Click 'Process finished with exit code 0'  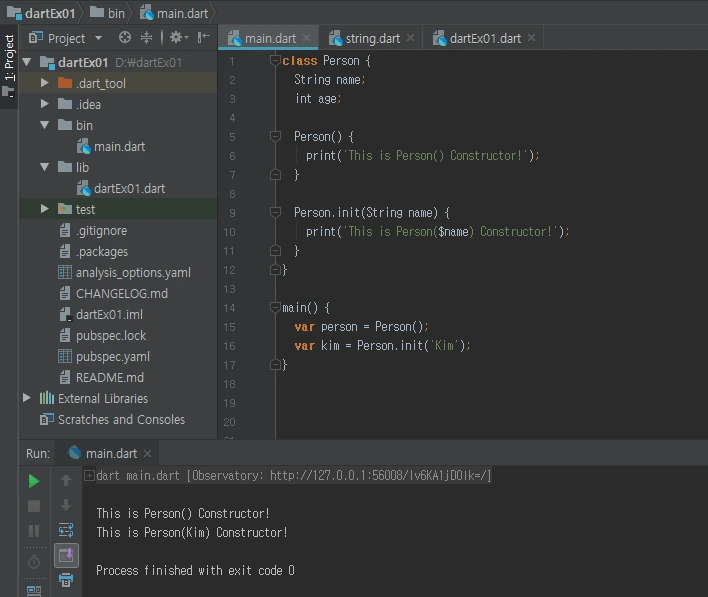pyautogui.click(x=195, y=570)
